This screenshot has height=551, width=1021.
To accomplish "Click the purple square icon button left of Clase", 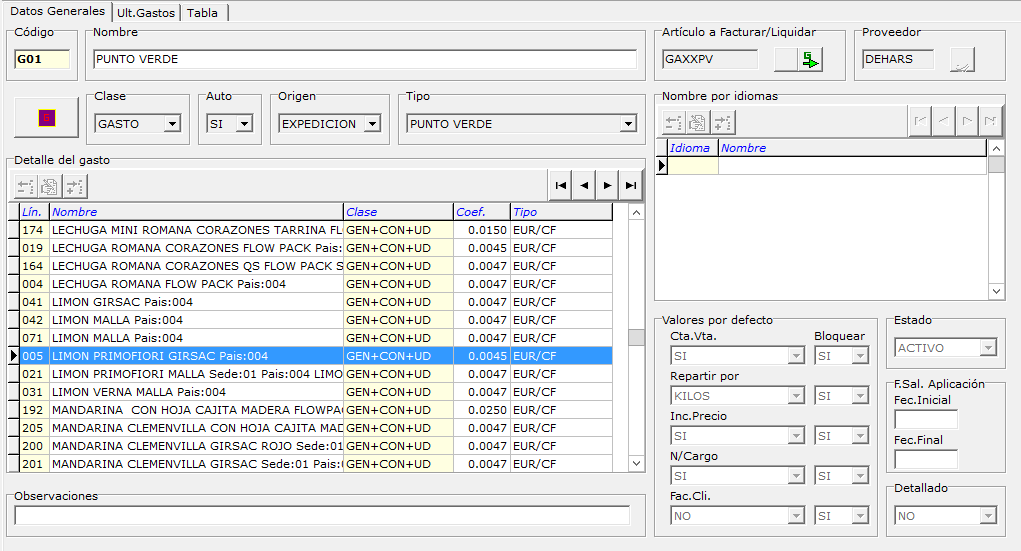I will pyautogui.click(x=46, y=119).
